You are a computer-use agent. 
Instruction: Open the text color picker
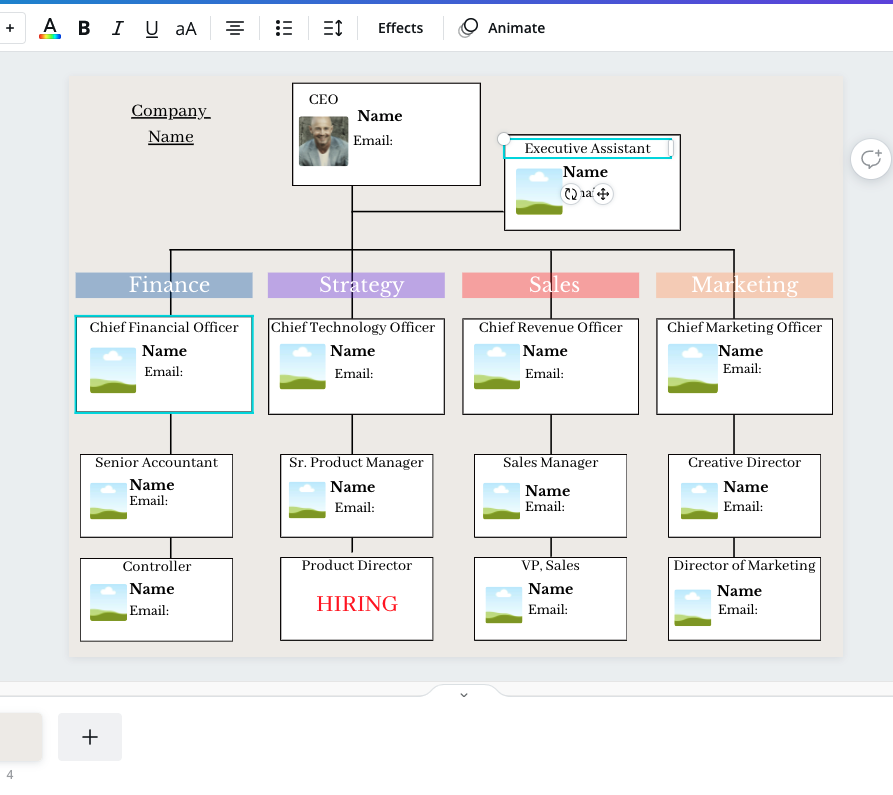point(50,28)
